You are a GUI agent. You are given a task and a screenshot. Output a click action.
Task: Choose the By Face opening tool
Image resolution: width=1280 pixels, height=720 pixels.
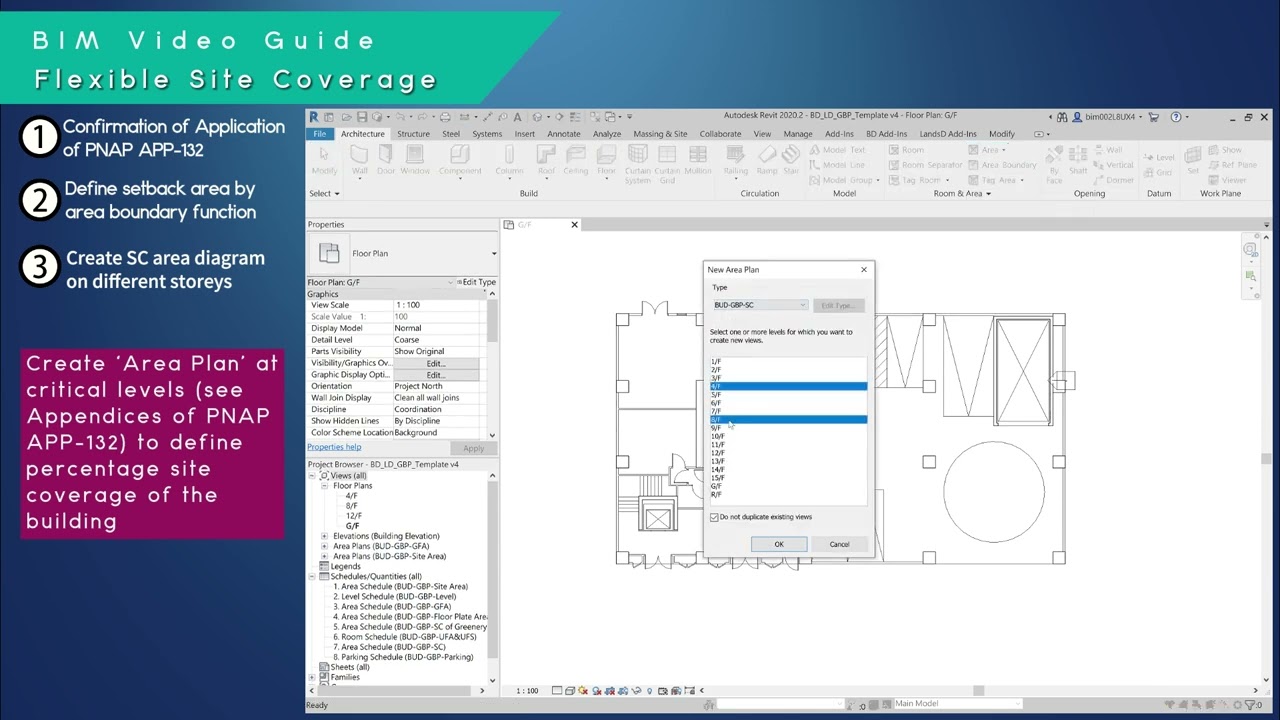1054,162
